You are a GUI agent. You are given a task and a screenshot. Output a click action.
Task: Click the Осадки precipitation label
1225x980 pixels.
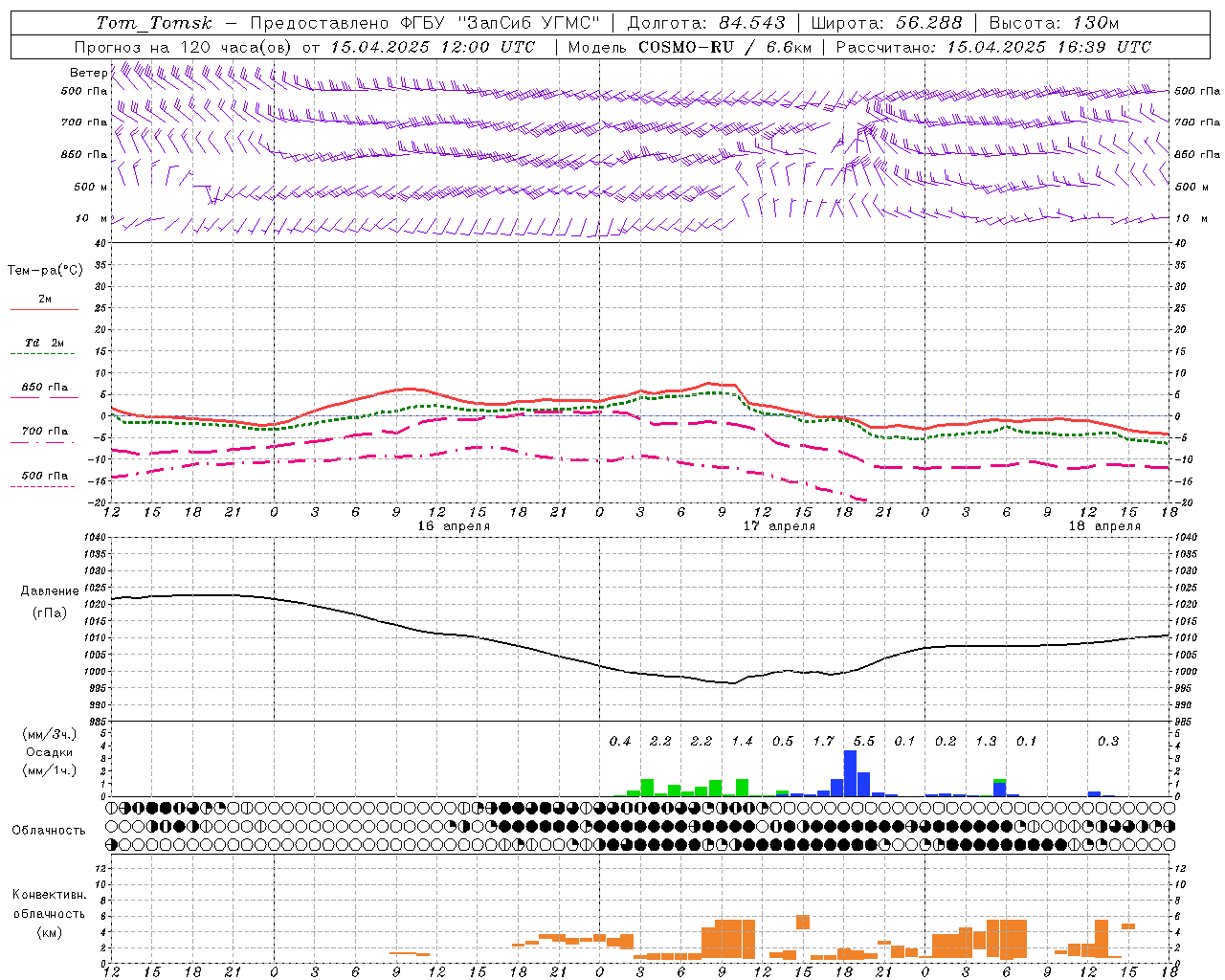[49, 752]
